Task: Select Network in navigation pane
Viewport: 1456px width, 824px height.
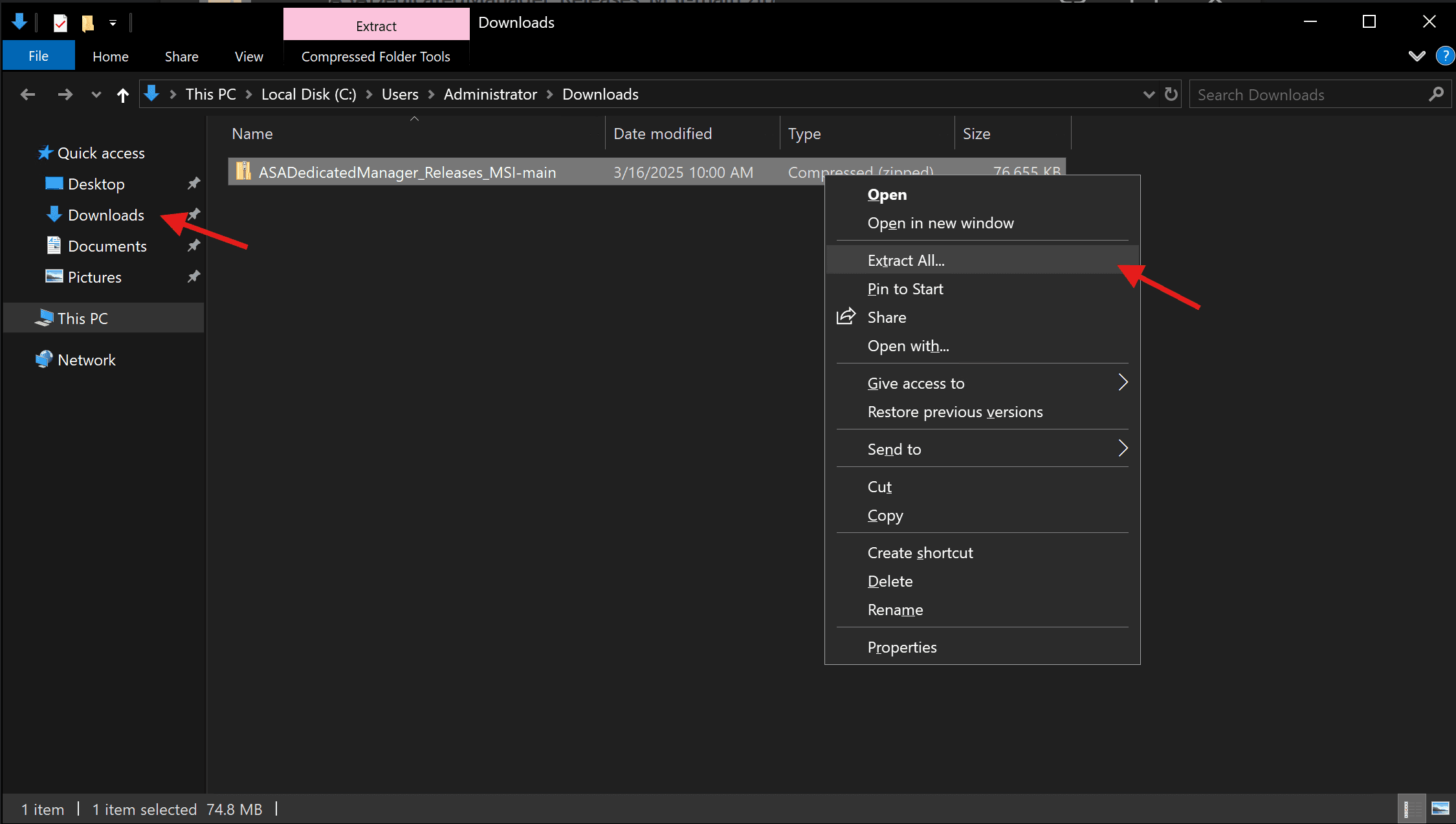Action: click(86, 360)
